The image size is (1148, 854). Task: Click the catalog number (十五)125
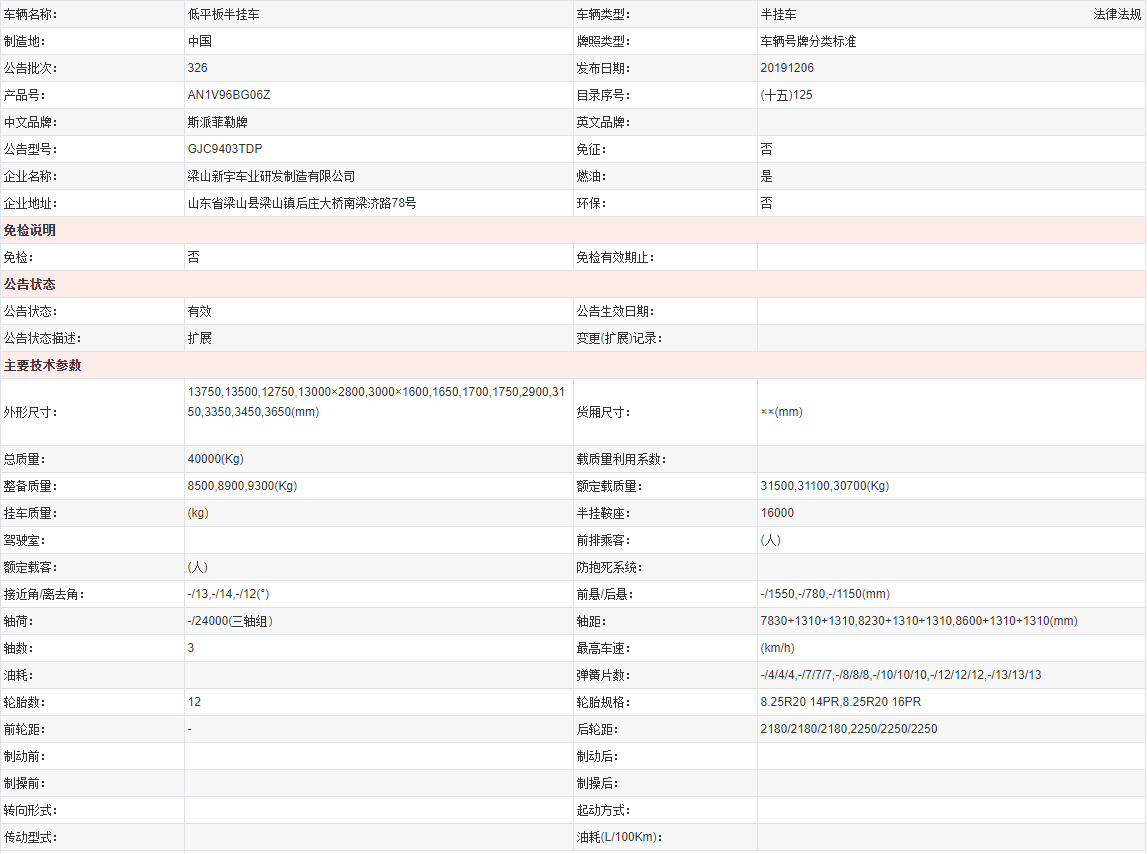click(786, 95)
